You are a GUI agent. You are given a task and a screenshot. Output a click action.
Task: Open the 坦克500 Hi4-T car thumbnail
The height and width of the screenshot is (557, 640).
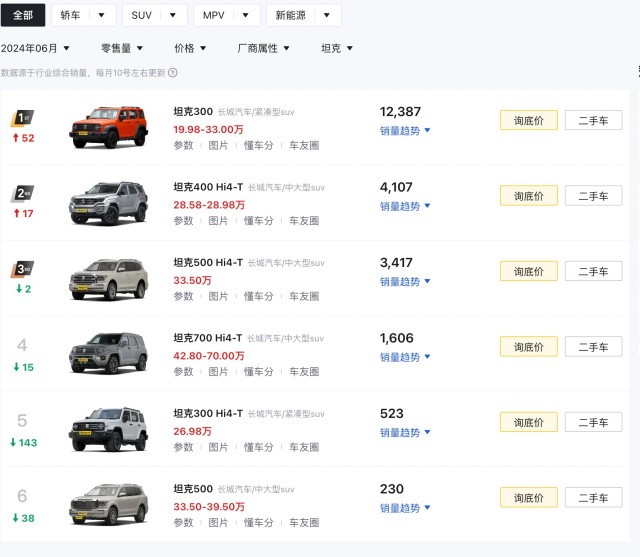109,279
